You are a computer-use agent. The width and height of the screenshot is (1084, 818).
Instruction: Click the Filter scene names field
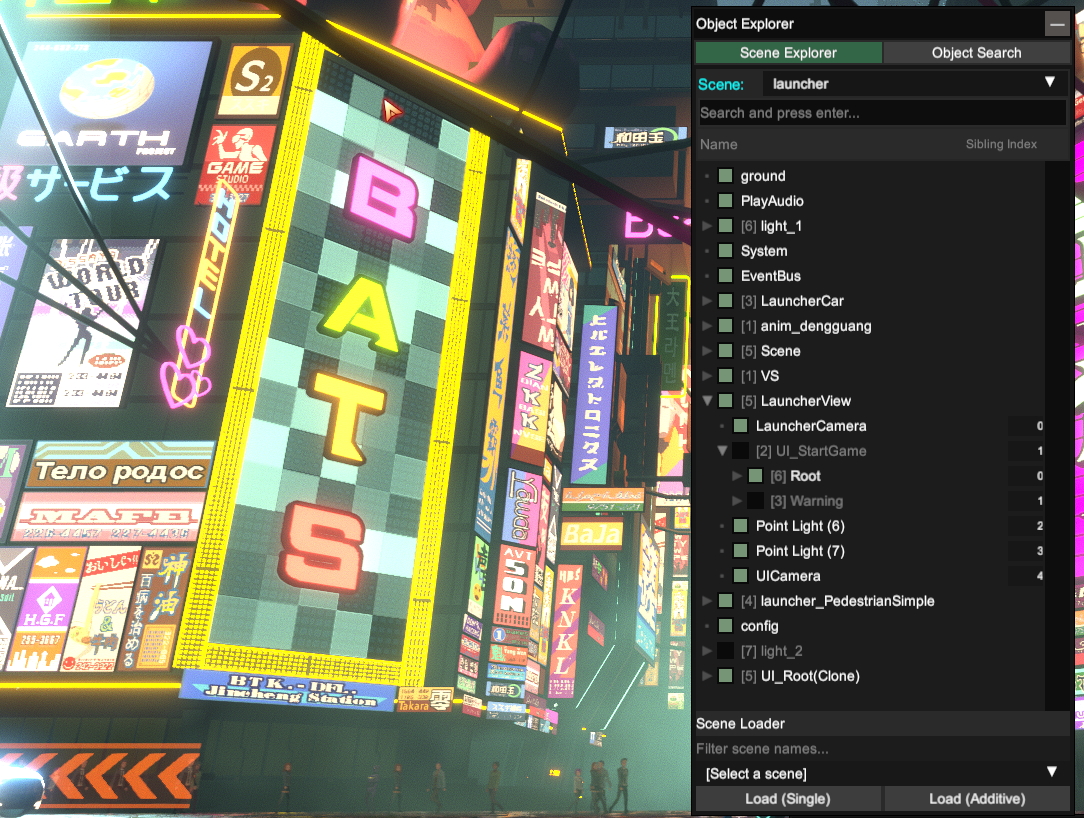[x=882, y=748]
